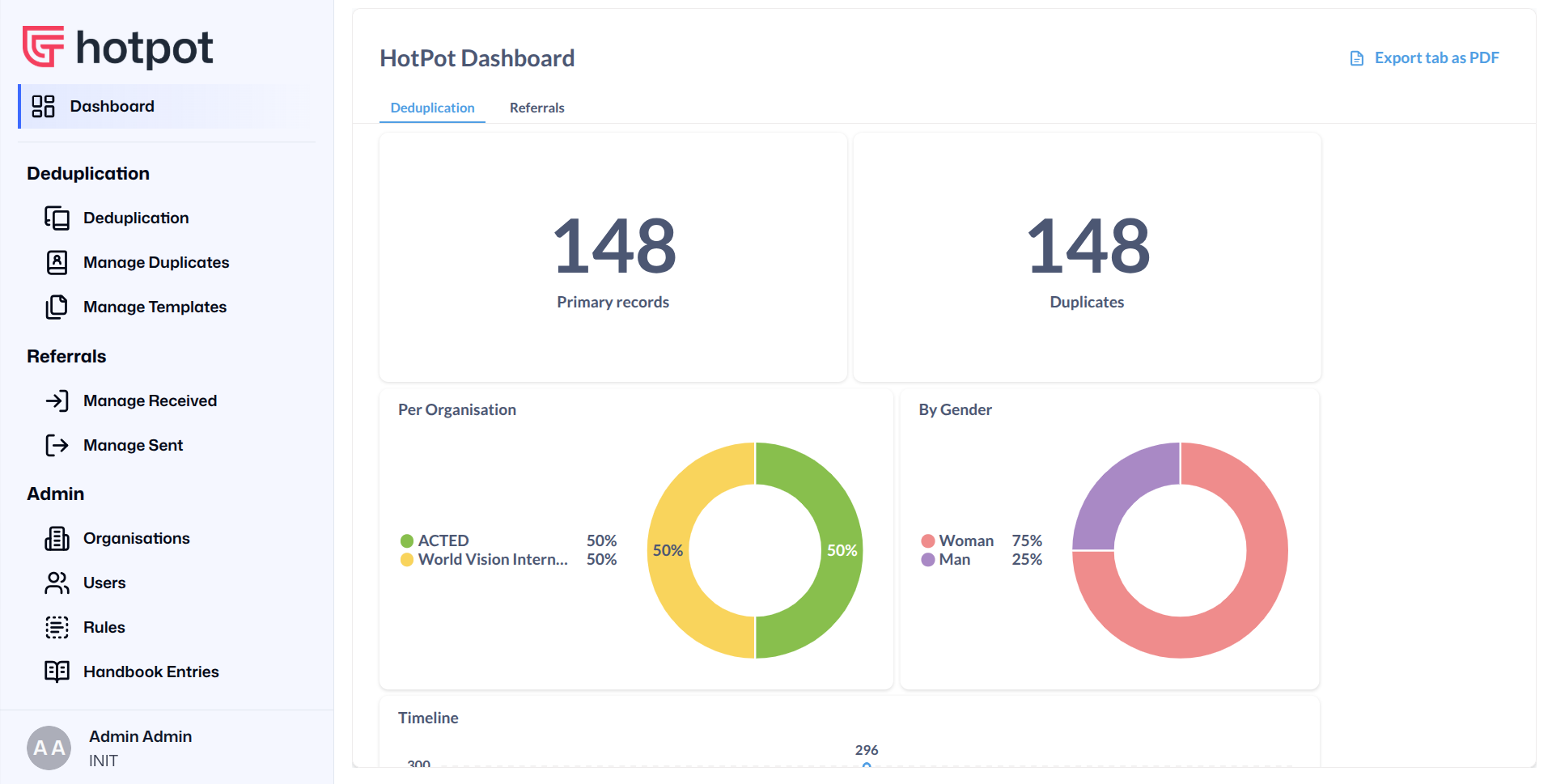
Task: Go to Manage Received referrals
Action: [x=150, y=400]
